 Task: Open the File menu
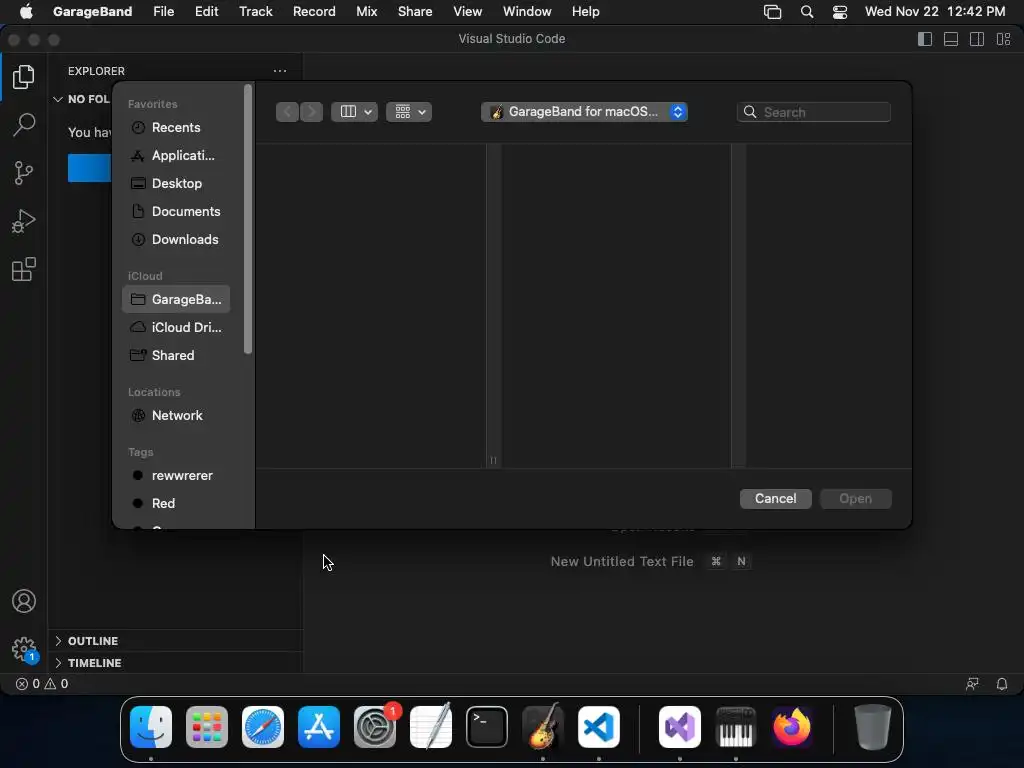pyautogui.click(x=163, y=11)
